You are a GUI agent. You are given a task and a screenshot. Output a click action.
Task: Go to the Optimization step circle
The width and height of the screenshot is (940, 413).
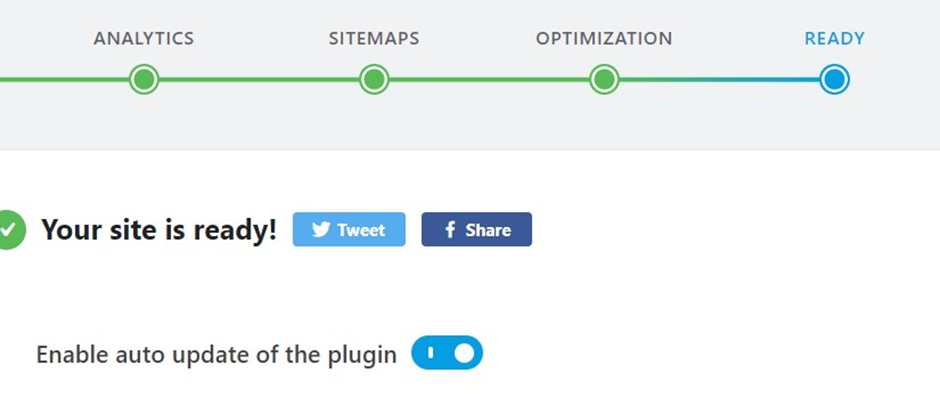(x=604, y=79)
